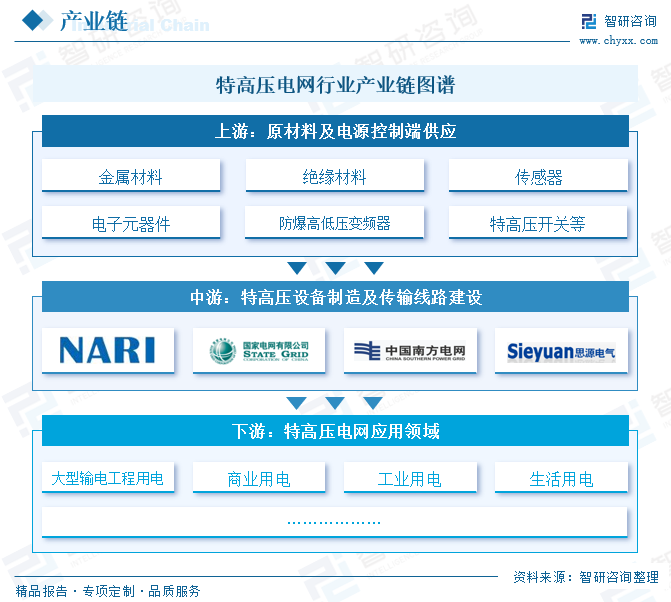Click the 传感器 box

click(538, 176)
